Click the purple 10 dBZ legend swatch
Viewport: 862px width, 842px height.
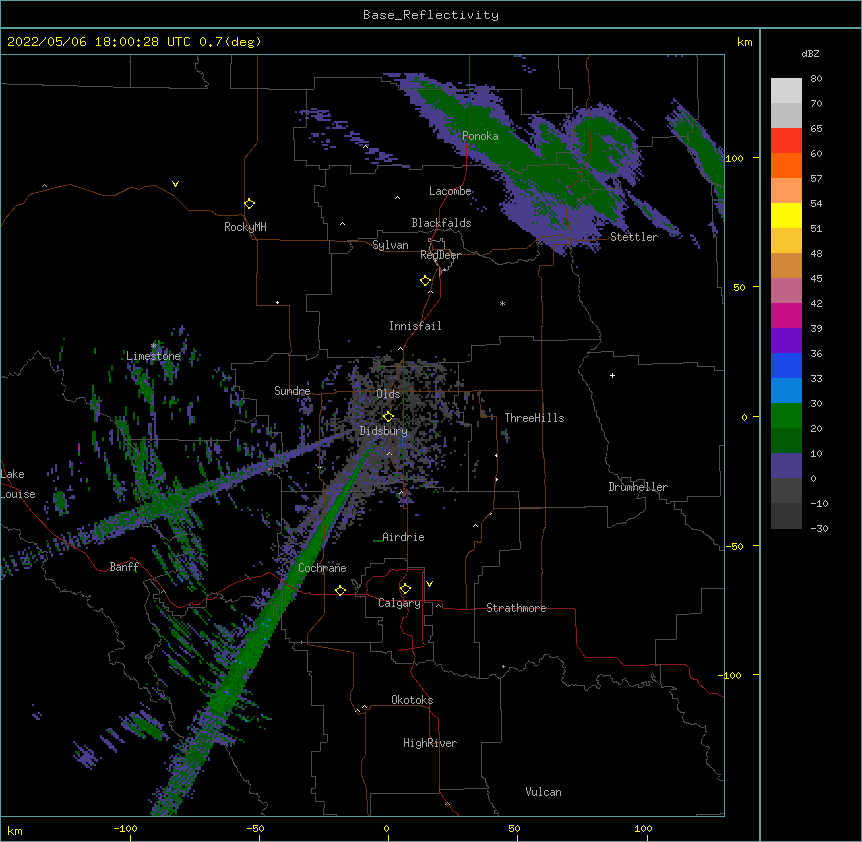click(x=786, y=466)
